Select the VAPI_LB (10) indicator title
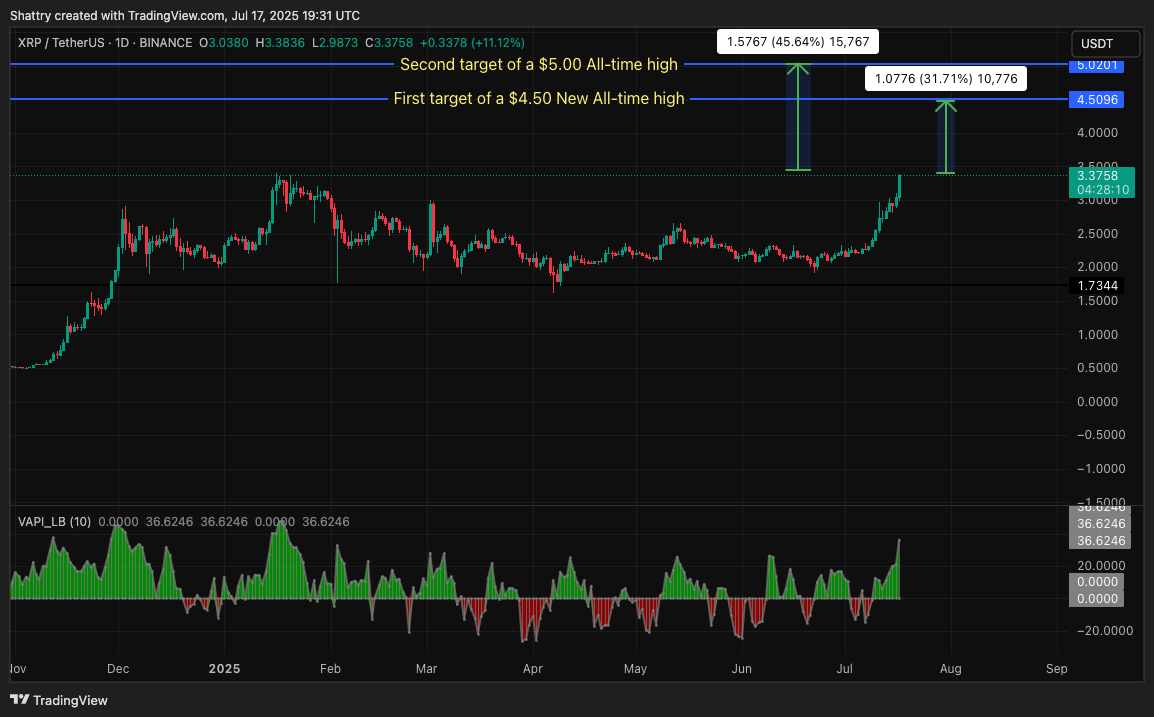 (55, 521)
